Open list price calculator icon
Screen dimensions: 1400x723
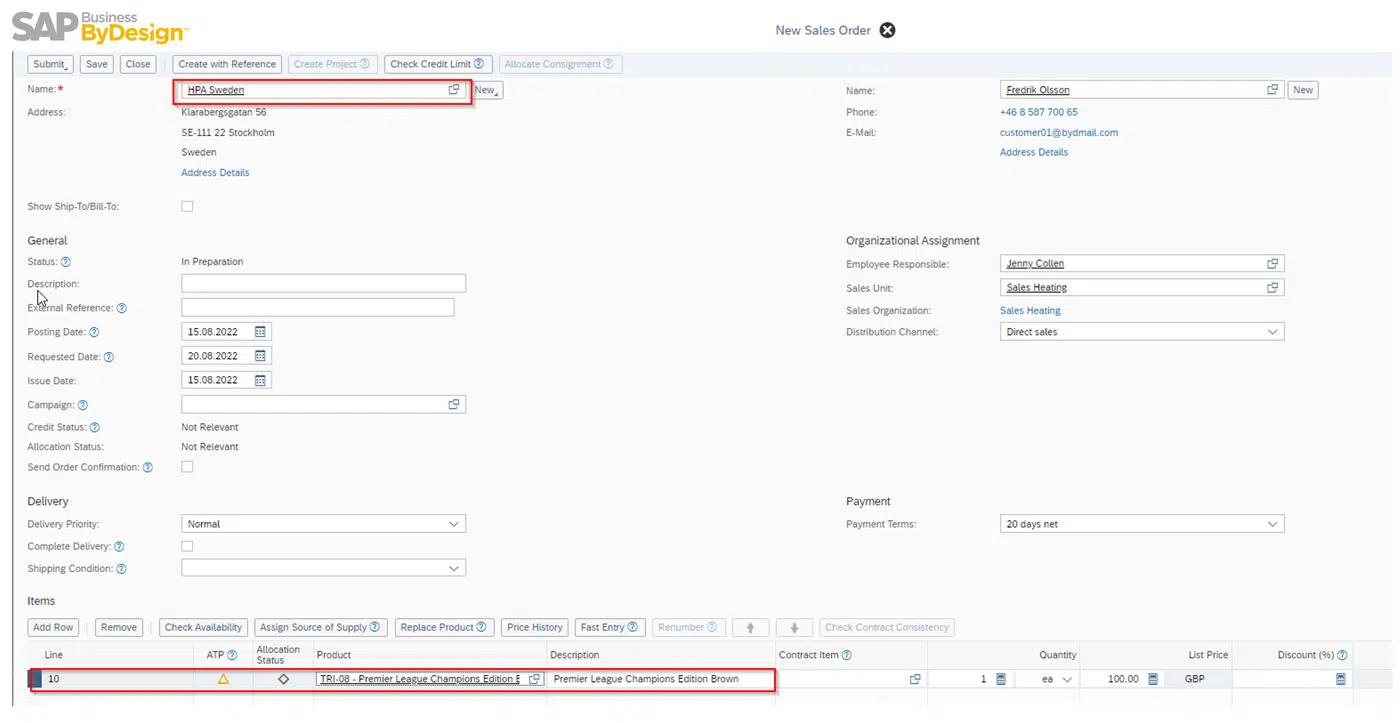click(1152, 679)
